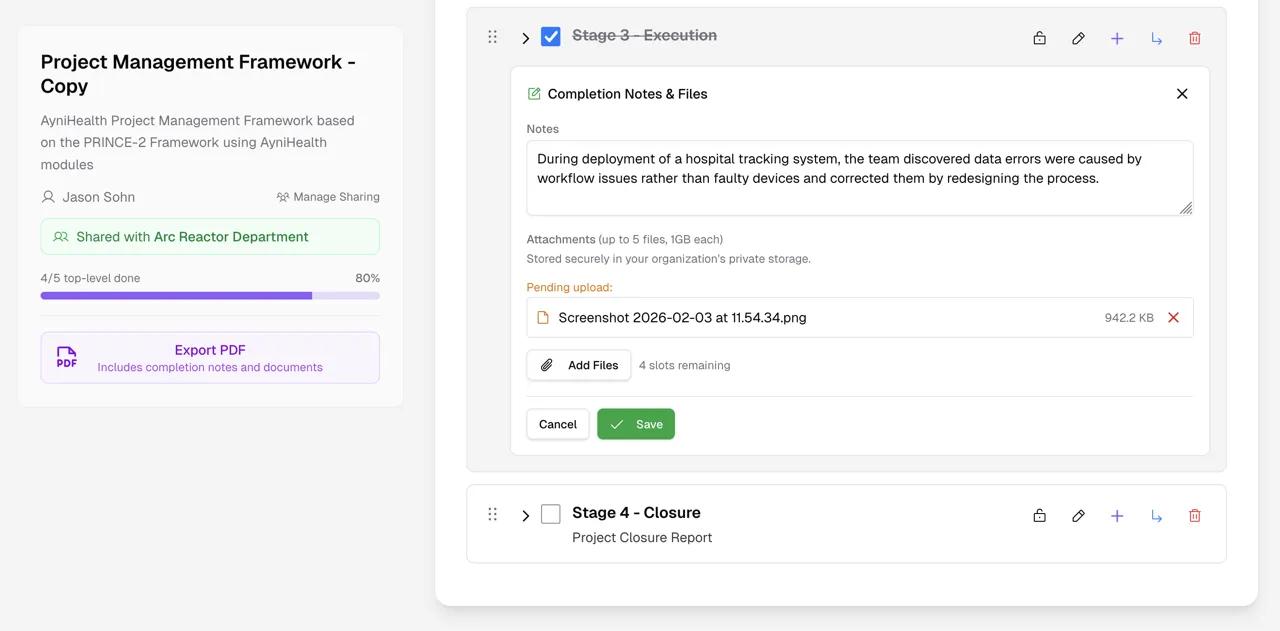Click the paperclip icon on Add Files

coord(546,364)
